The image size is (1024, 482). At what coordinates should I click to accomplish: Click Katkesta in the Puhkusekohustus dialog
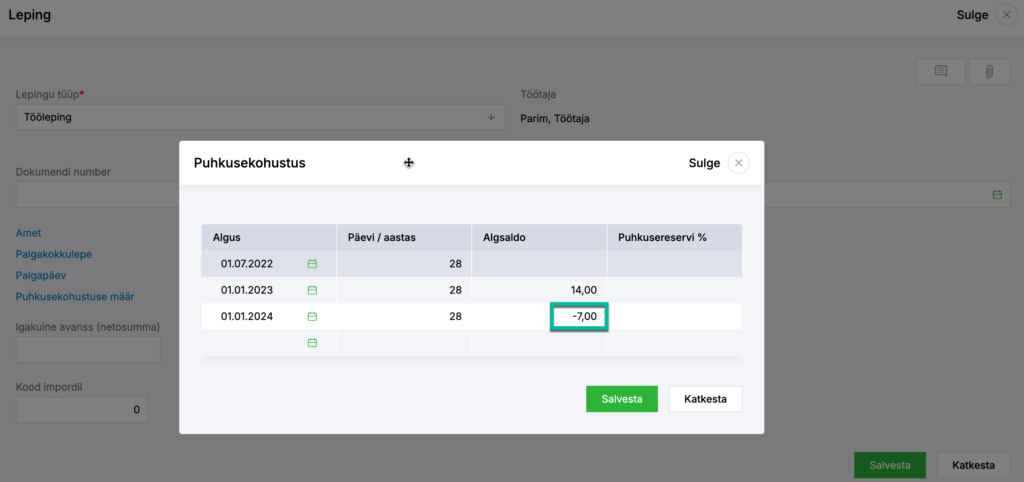(705, 399)
